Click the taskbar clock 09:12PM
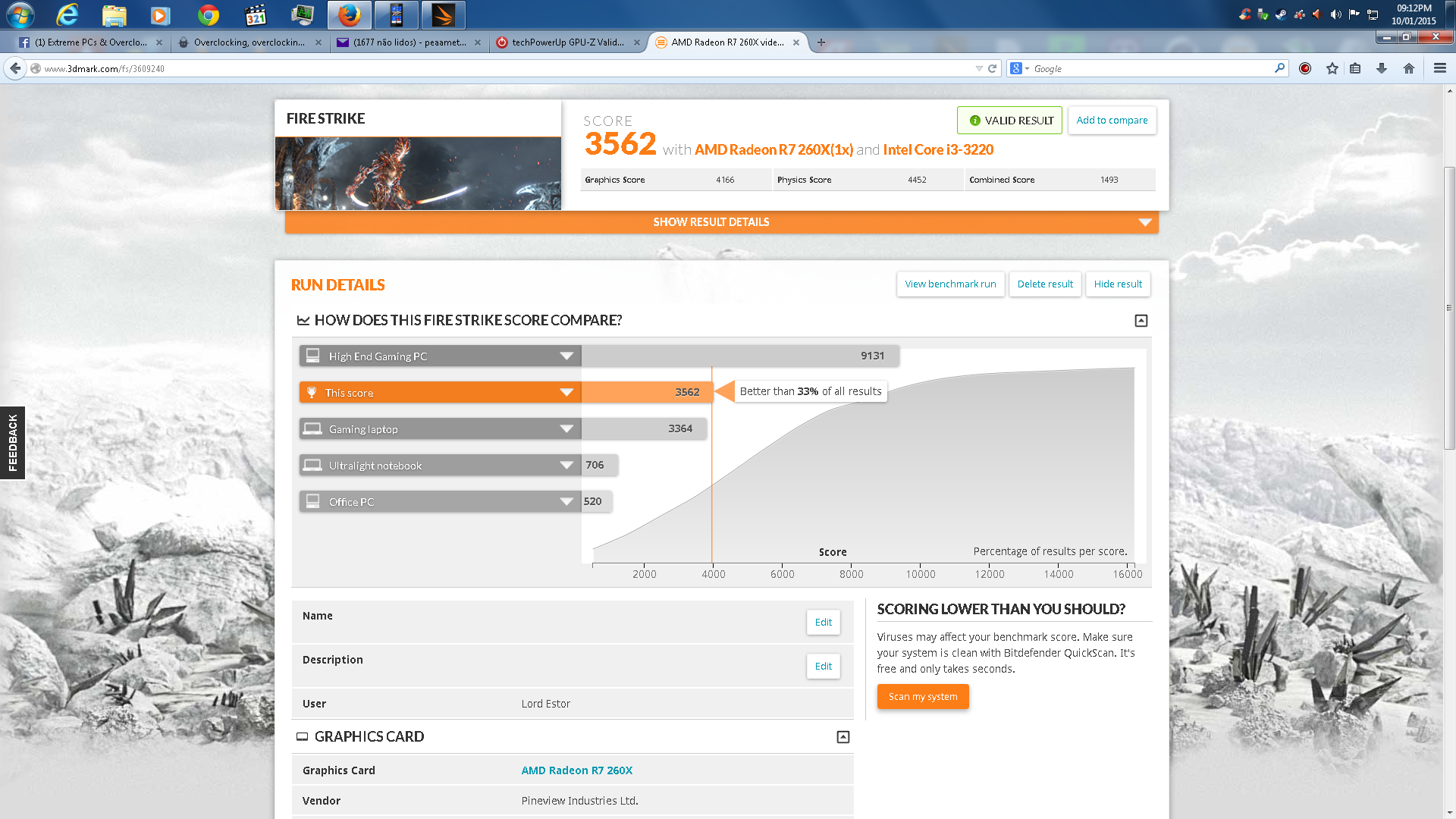This screenshot has height=819, width=1456. (x=1414, y=8)
